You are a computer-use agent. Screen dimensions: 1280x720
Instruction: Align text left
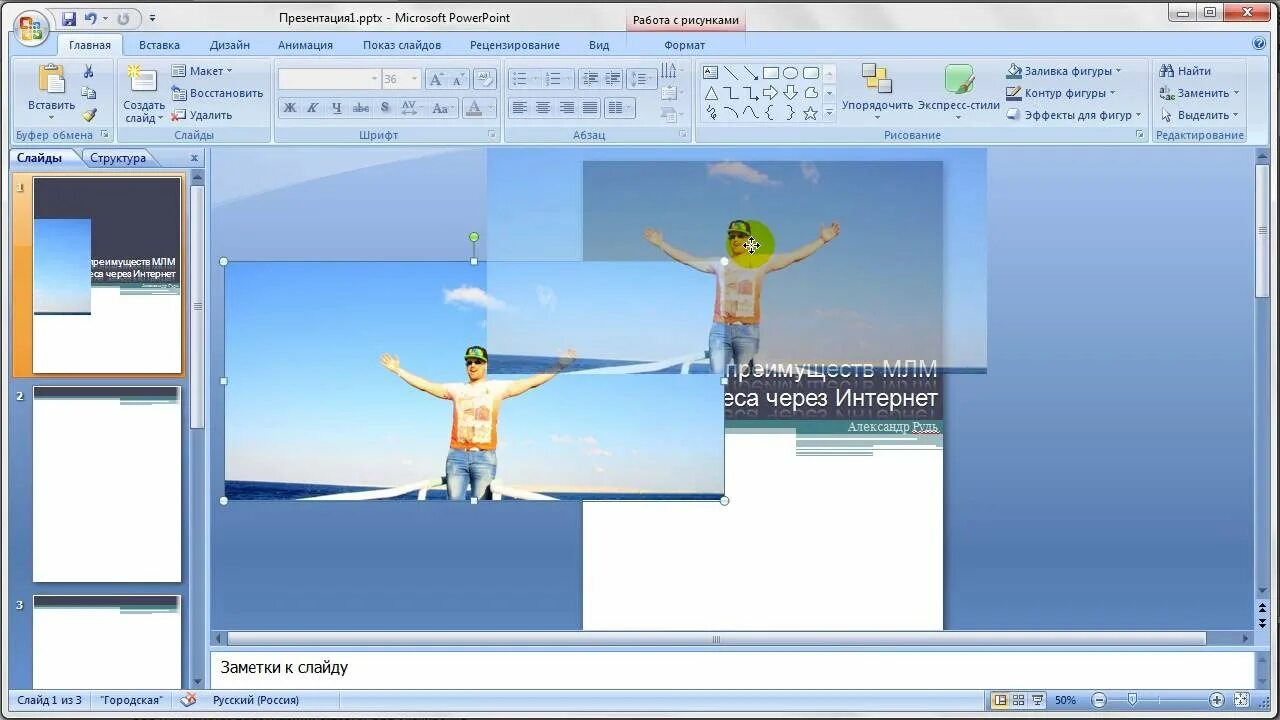tap(519, 107)
